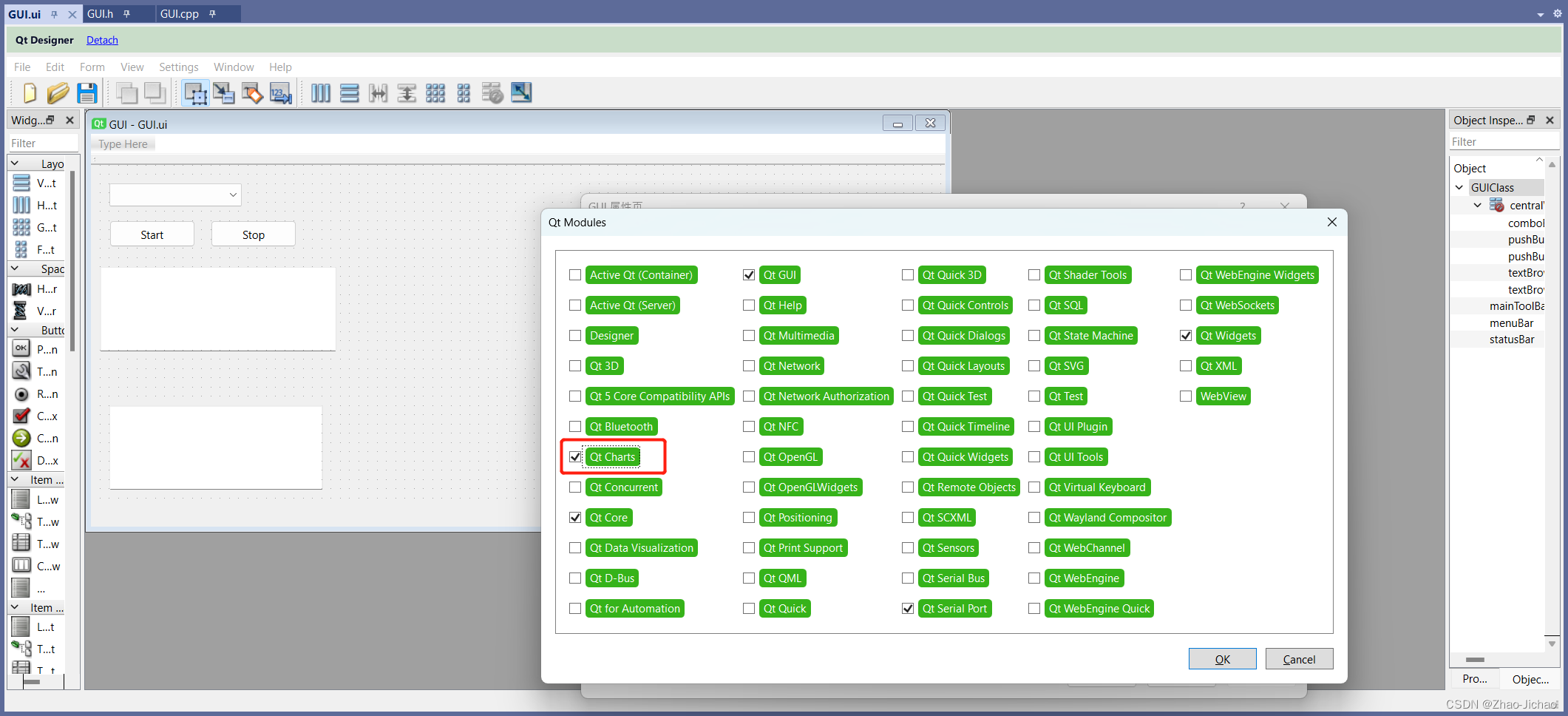
Task: Apply vertical splitter layout icon
Action: pyautogui.click(x=407, y=93)
